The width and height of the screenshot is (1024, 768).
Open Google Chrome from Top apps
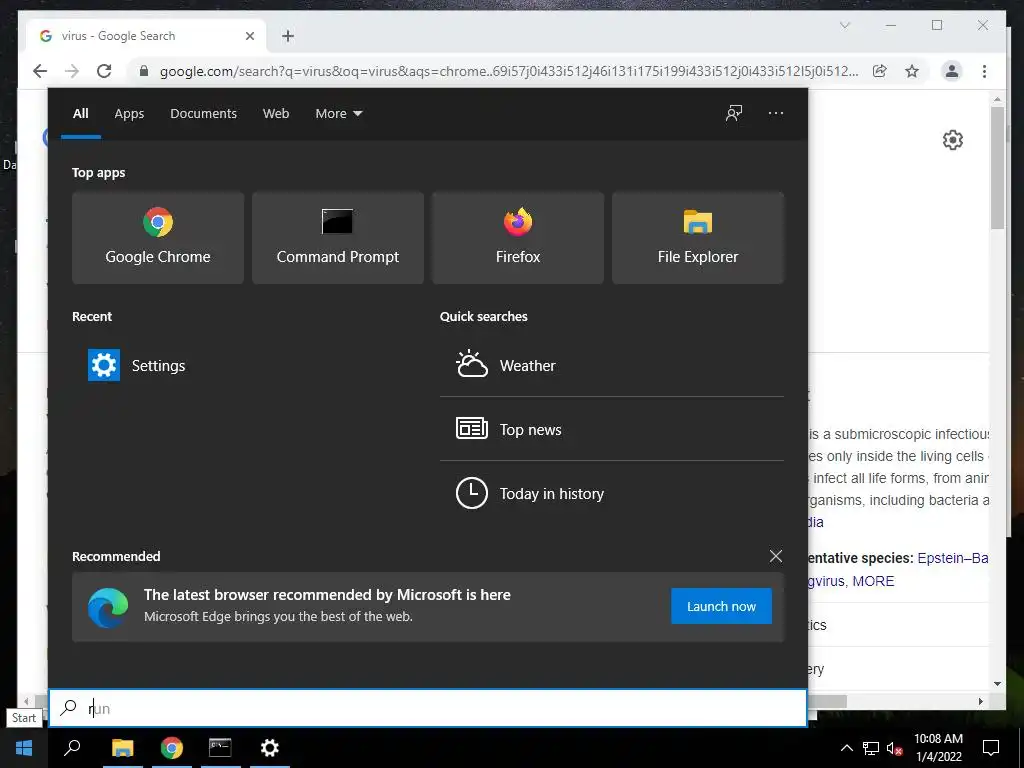coord(158,238)
